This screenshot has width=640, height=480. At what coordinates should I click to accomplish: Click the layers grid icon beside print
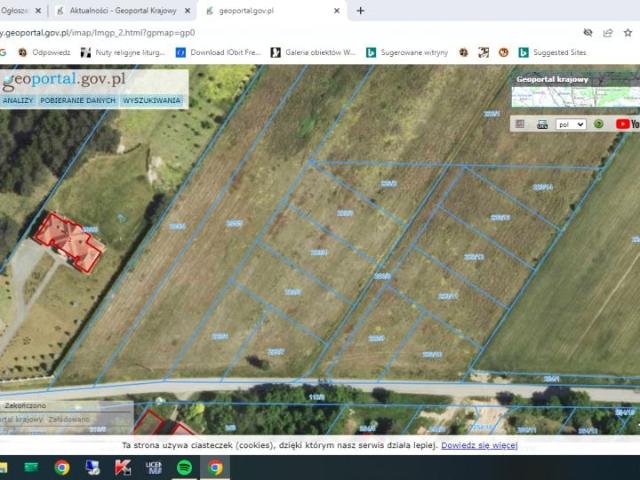(520, 124)
